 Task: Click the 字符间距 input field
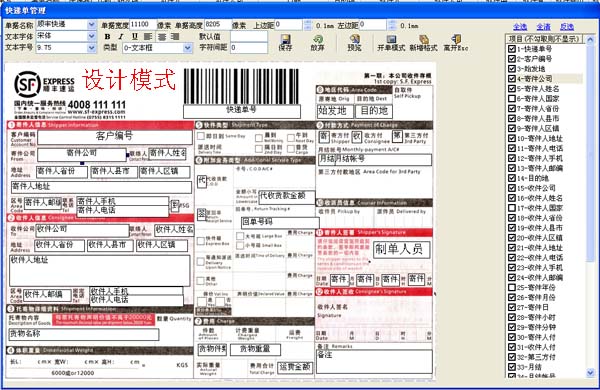point(249,48)
